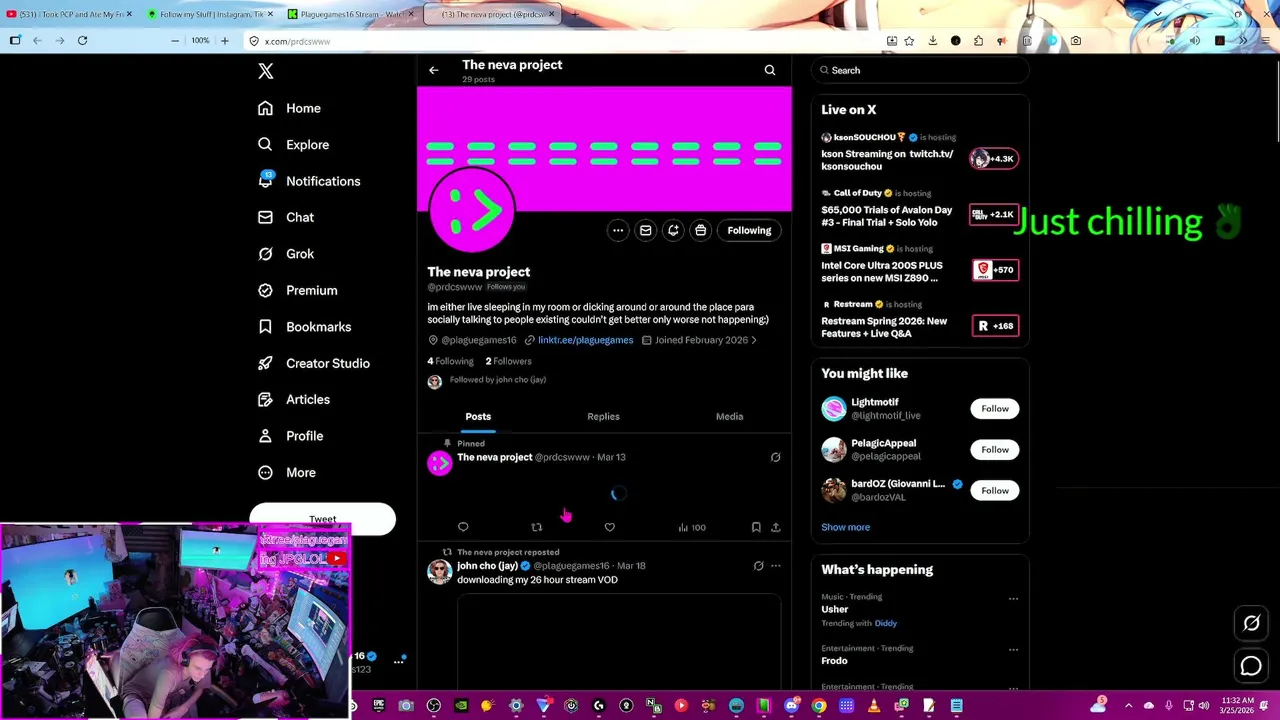Reload the page in the browser
The image size is (1280, 720).
(x=82, y=41)
